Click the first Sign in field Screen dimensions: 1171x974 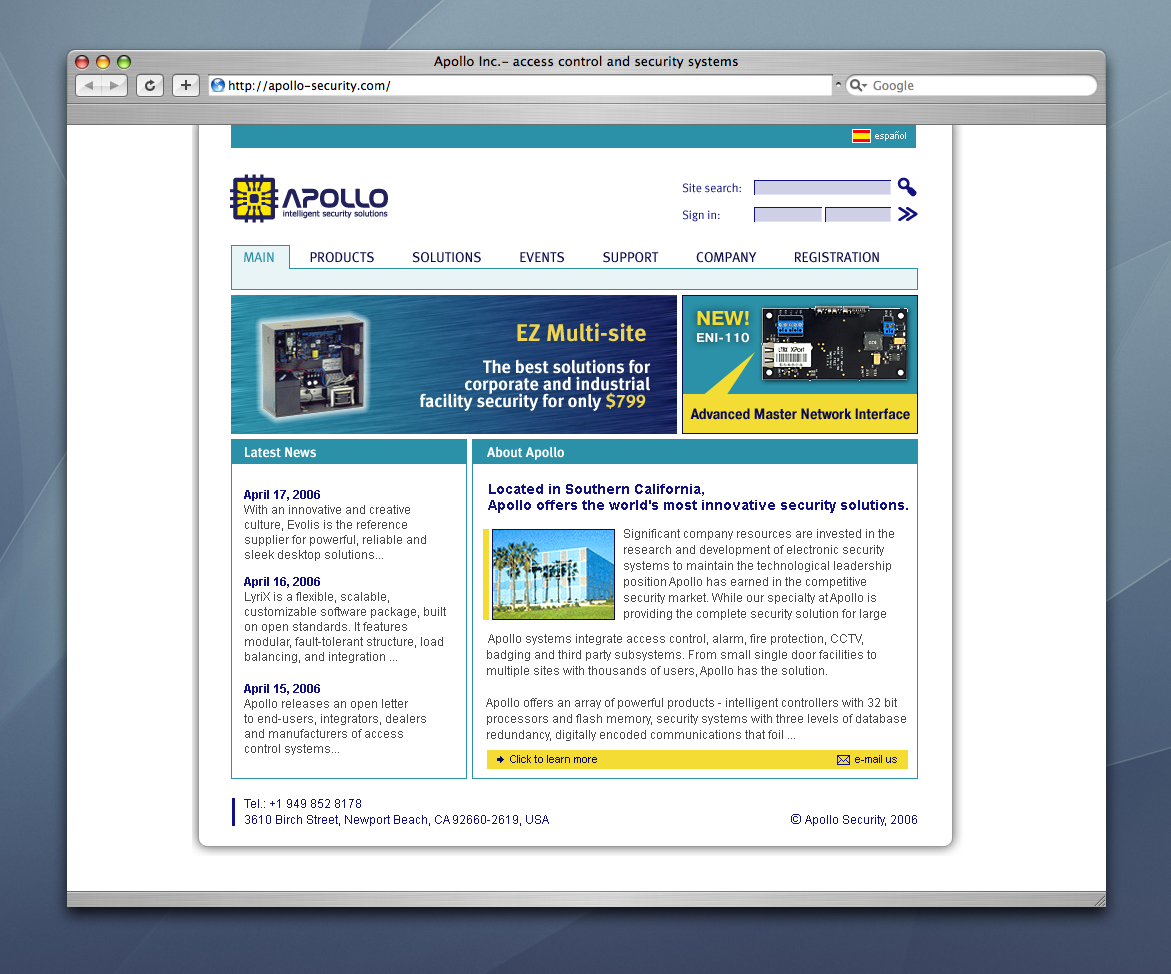[788, 215]
